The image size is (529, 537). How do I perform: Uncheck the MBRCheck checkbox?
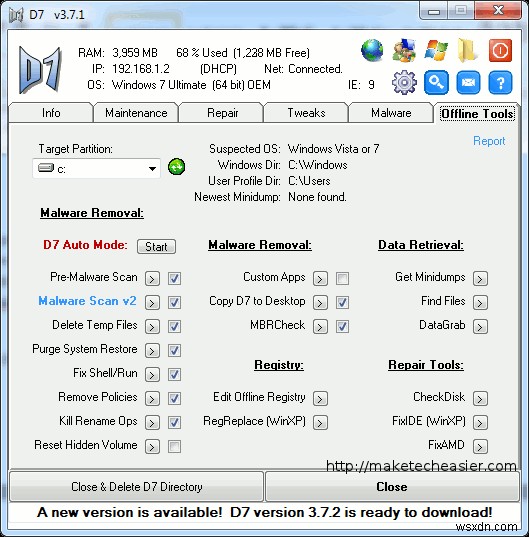(342, 326)
